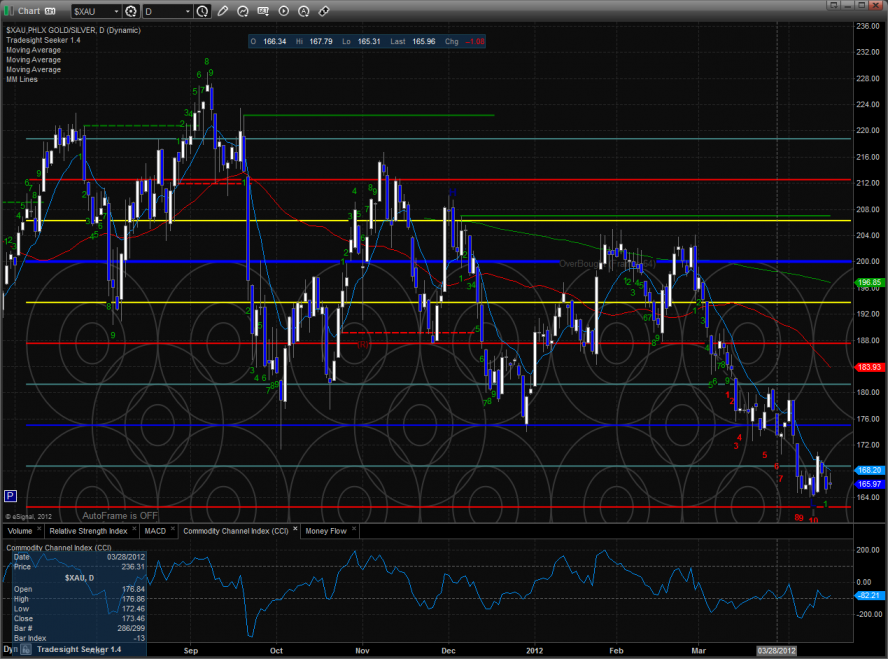
Task: Open the symbol settings gear icon
Action: tap(131, 11)
